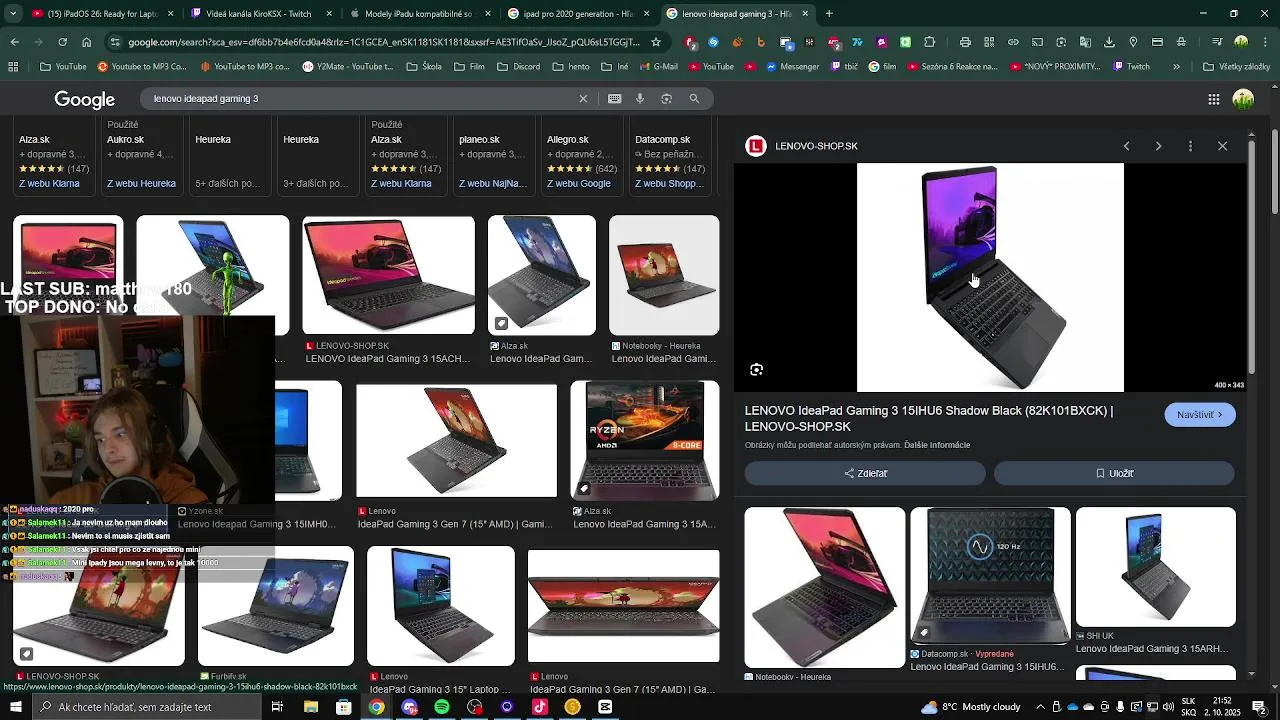1280x720 pixels.
Task: Open Chrome apps grid in bookmarks bar
Action: [x=13, y=67]
